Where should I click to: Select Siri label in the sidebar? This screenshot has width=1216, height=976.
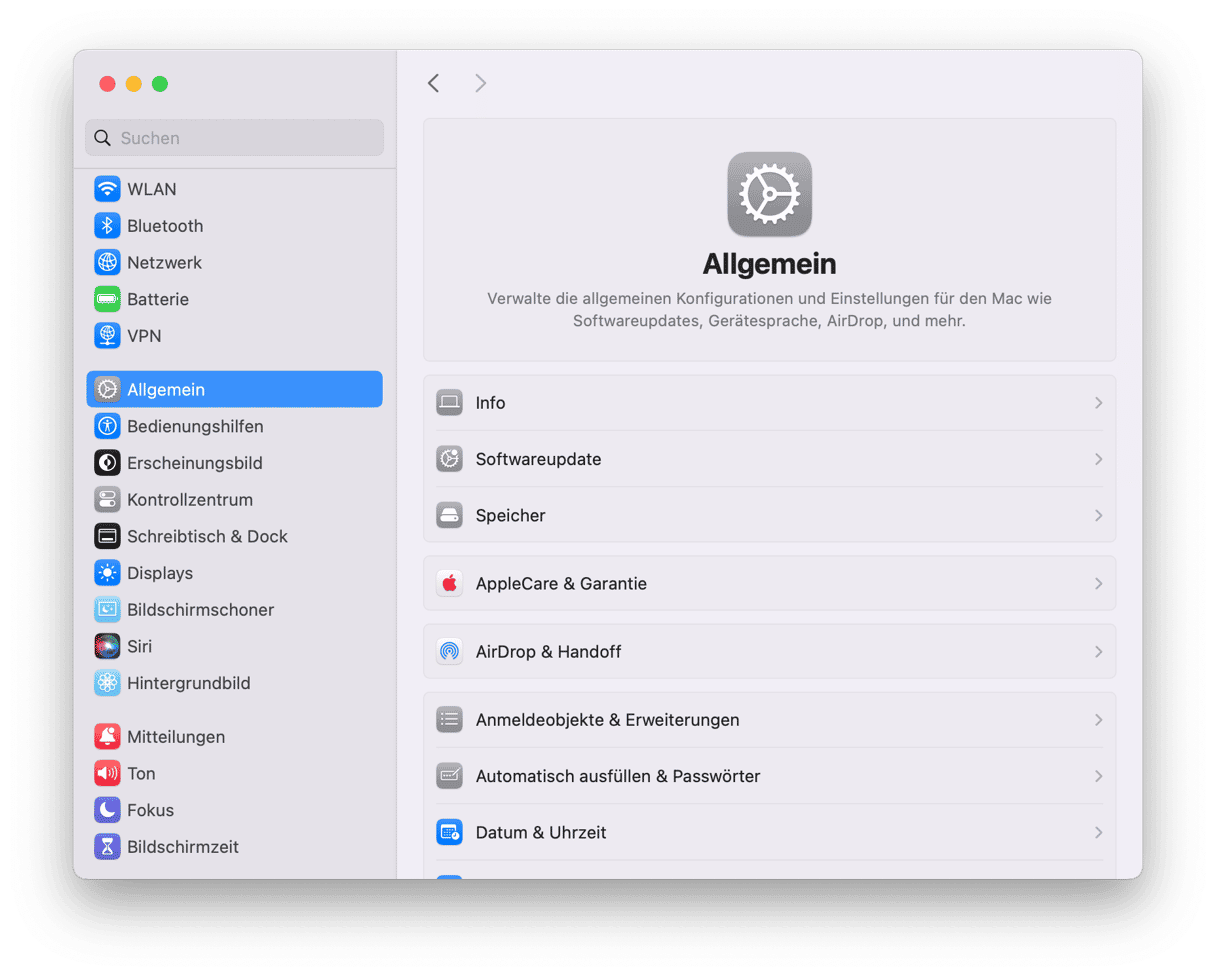(140, 647)
